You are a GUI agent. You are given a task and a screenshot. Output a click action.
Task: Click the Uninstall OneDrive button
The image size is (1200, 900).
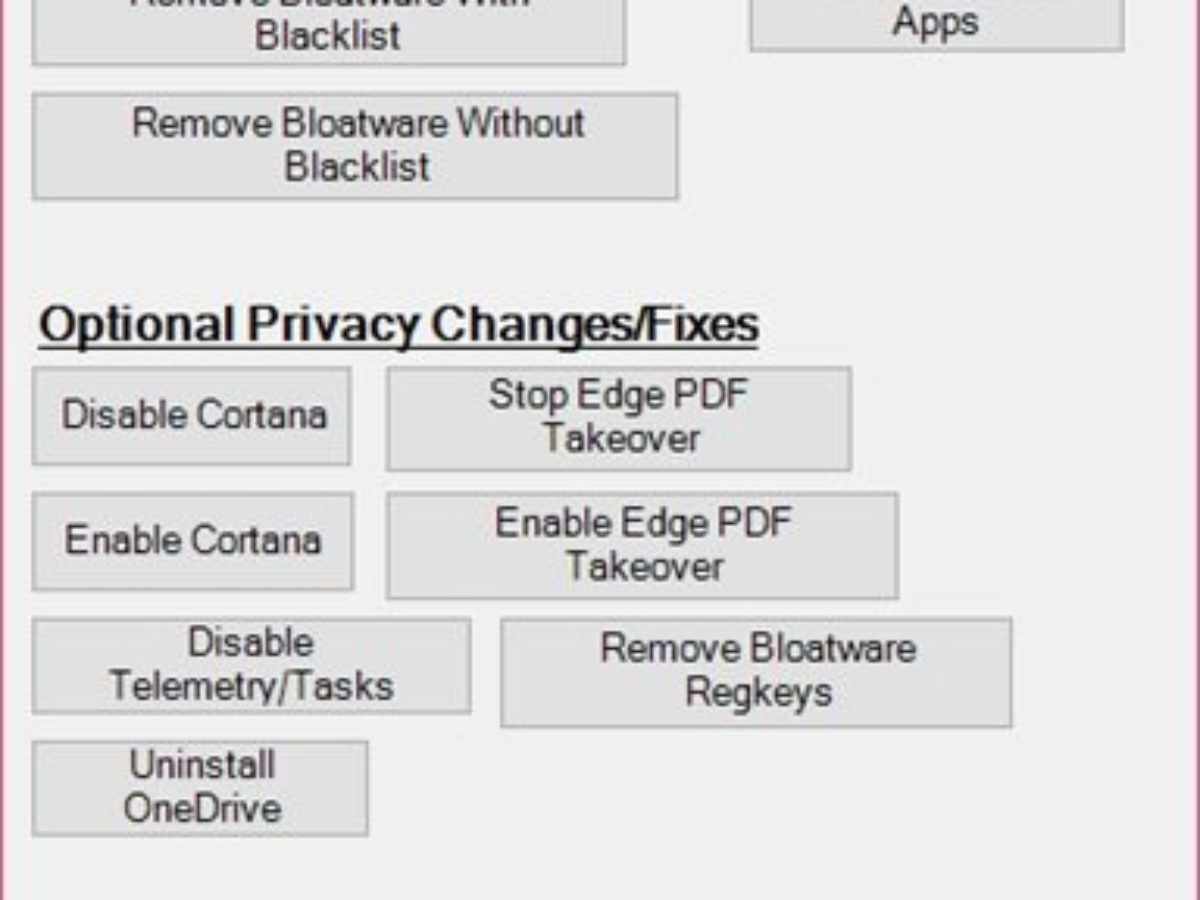200,788
